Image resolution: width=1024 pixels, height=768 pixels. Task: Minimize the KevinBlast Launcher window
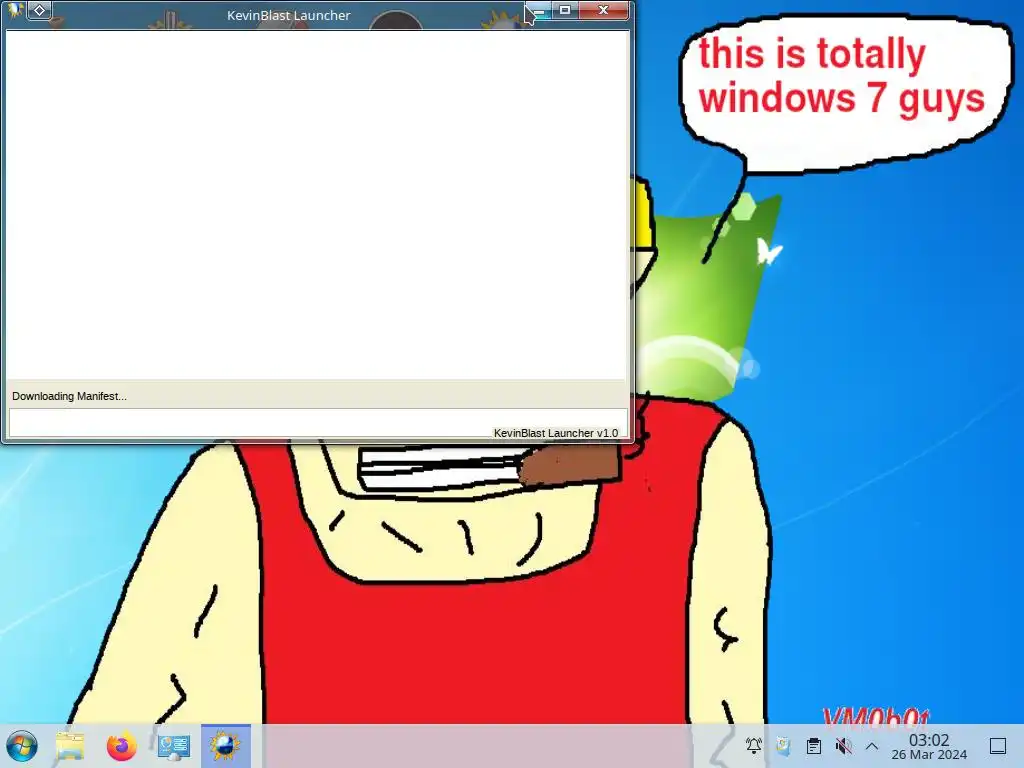[x=539, y=10]
